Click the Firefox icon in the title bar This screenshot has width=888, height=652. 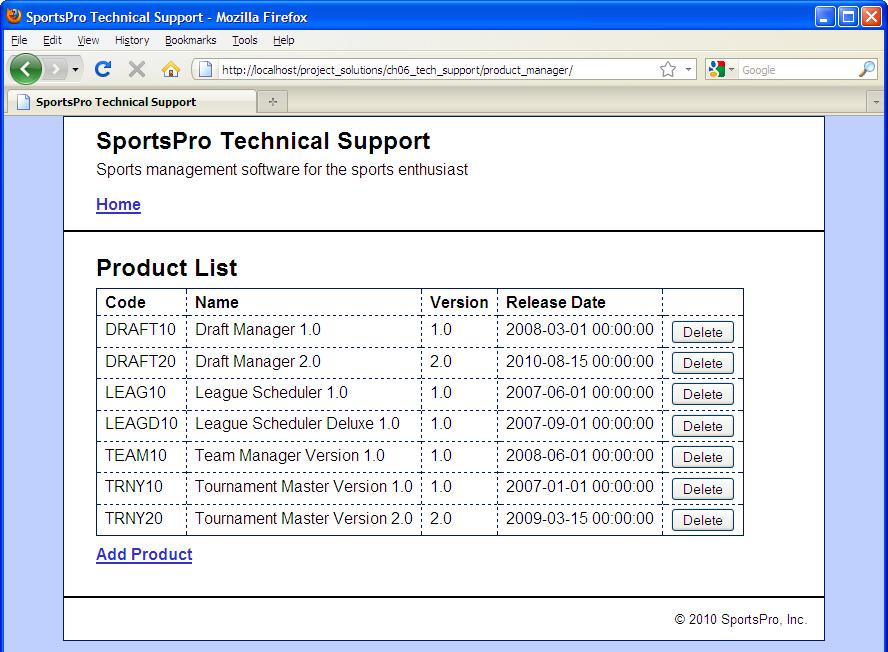click(x=12, y=16)
